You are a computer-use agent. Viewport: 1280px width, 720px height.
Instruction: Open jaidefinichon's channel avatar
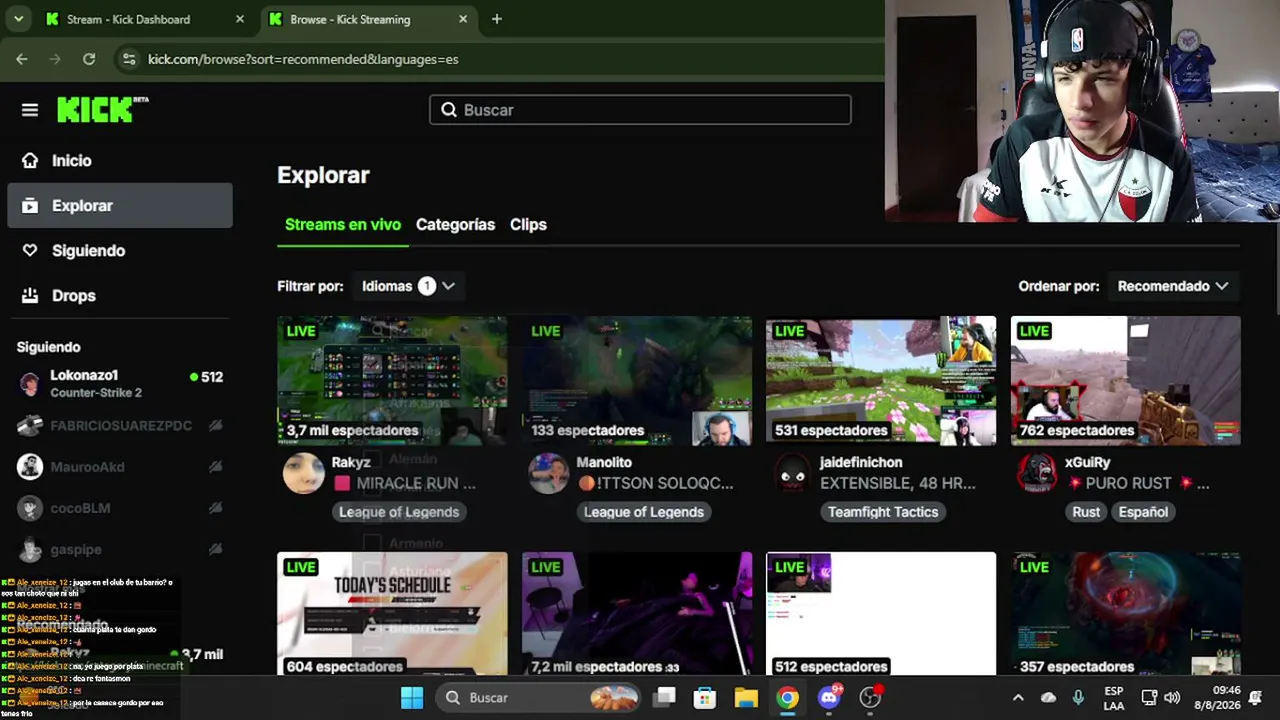point(792,473)
